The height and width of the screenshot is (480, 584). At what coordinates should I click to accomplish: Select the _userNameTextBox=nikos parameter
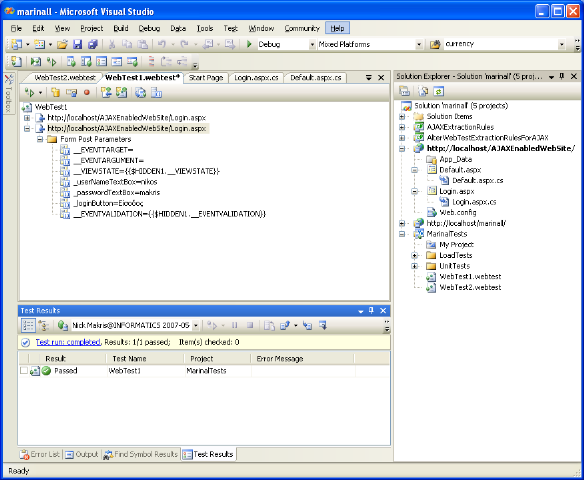115,182
